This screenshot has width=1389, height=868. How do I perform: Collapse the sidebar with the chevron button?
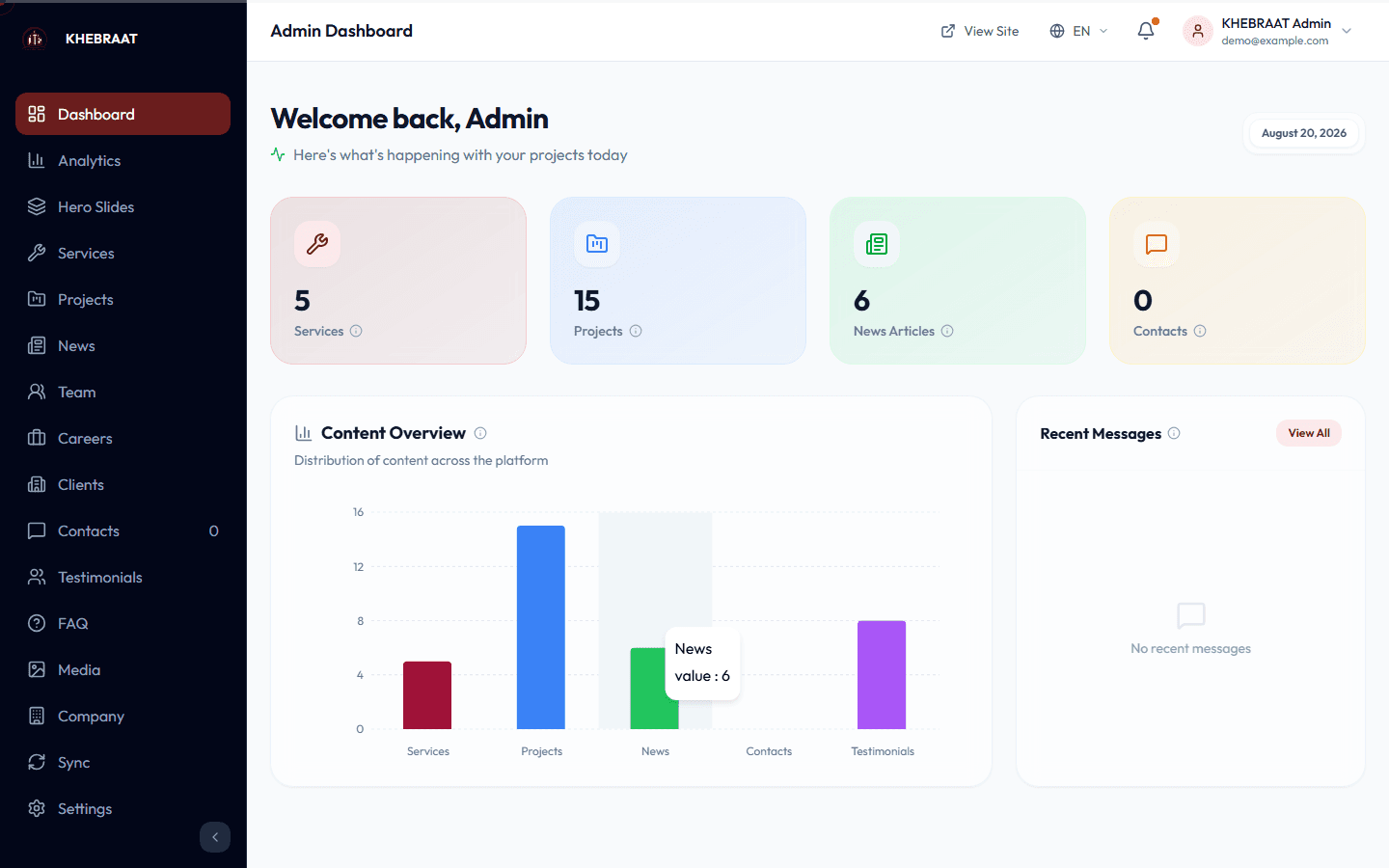click(x=215, y=837)
